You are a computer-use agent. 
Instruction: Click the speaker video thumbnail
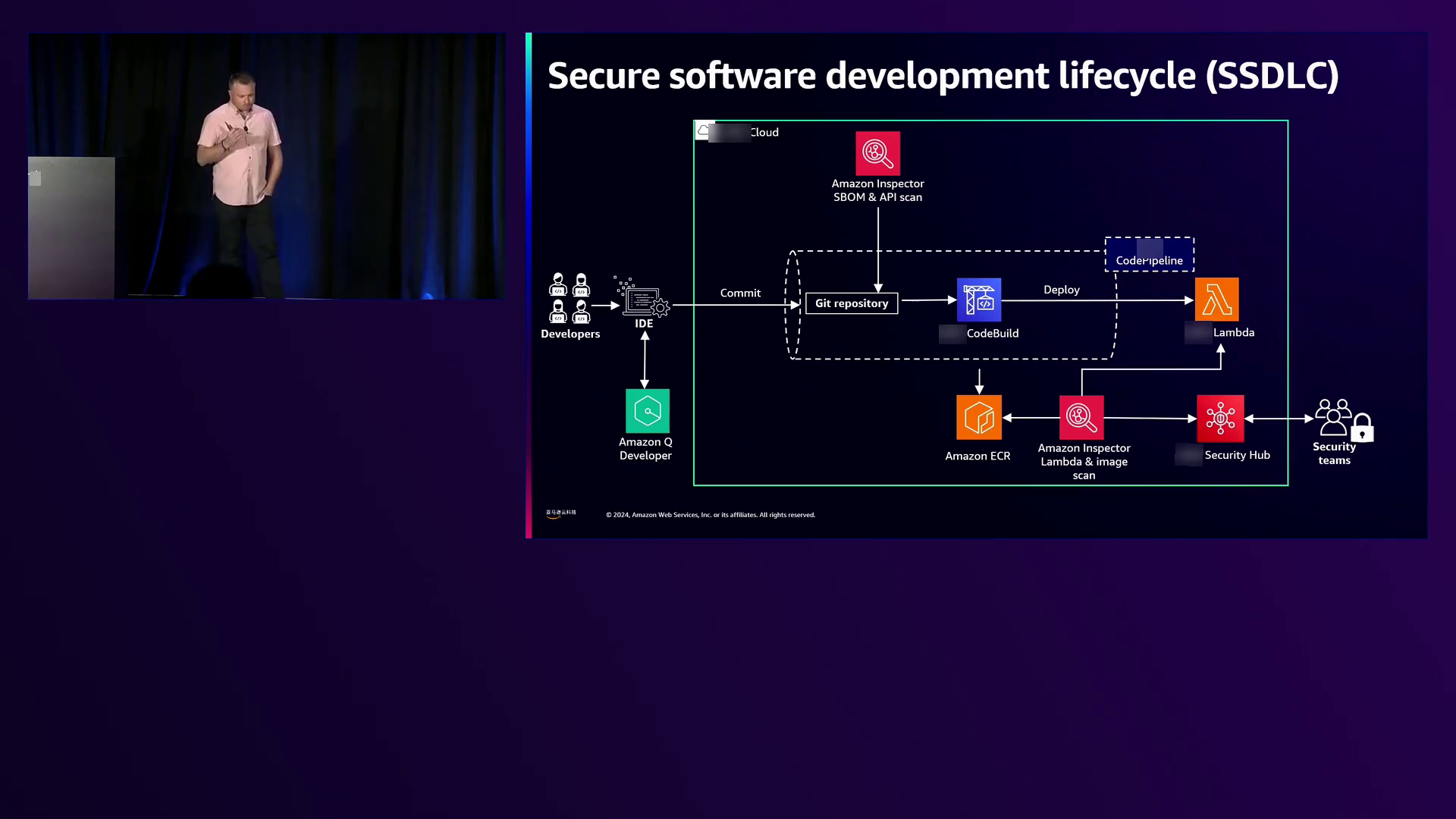pos(267,166)
